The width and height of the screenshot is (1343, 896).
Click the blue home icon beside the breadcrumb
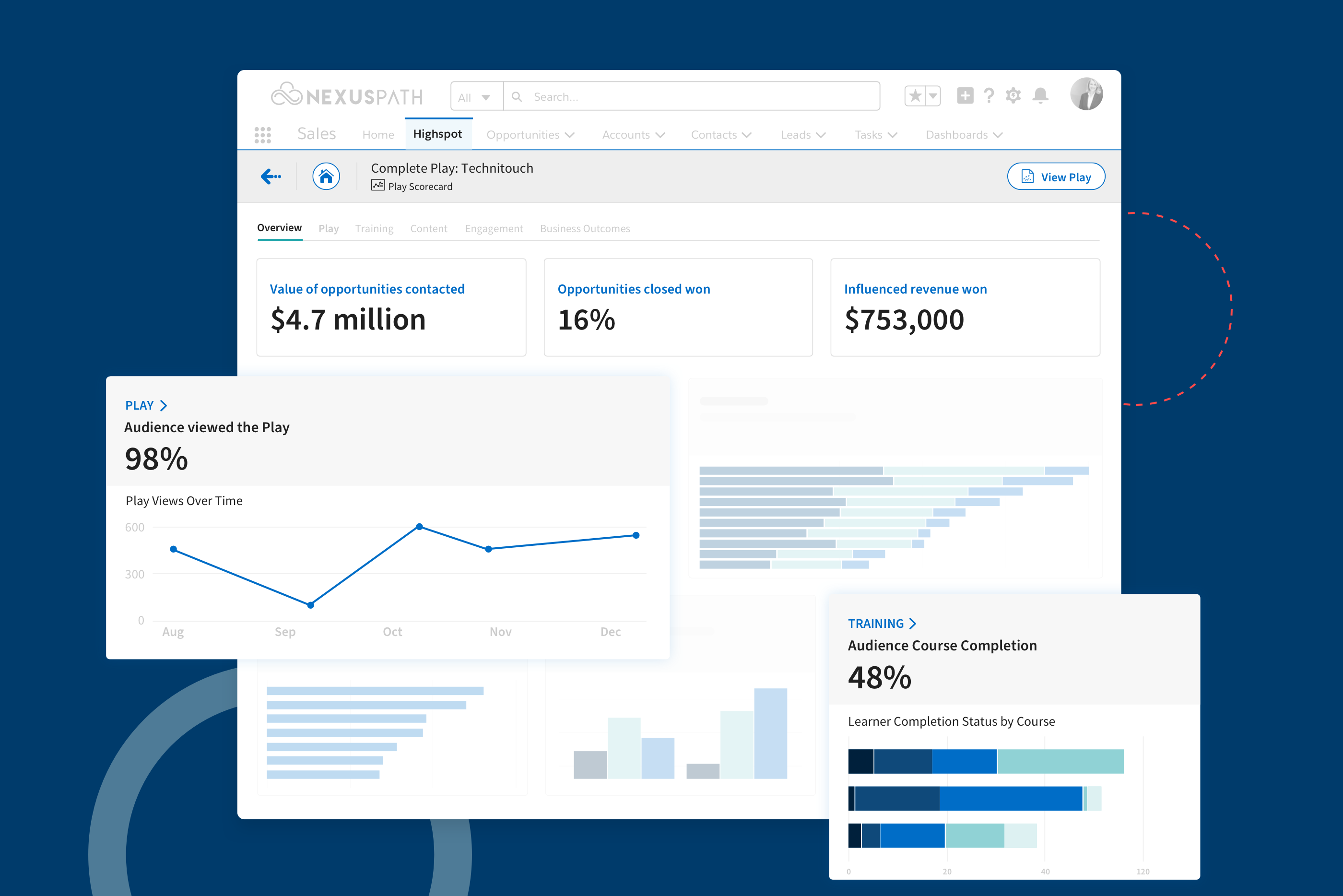pos(326,176)
